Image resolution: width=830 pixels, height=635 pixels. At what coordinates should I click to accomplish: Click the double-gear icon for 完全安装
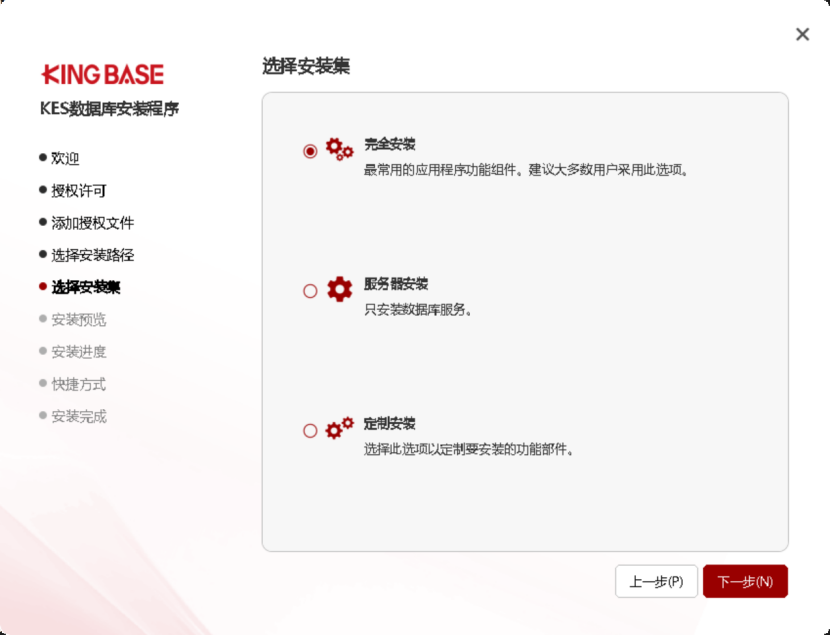tap(340, 150)
